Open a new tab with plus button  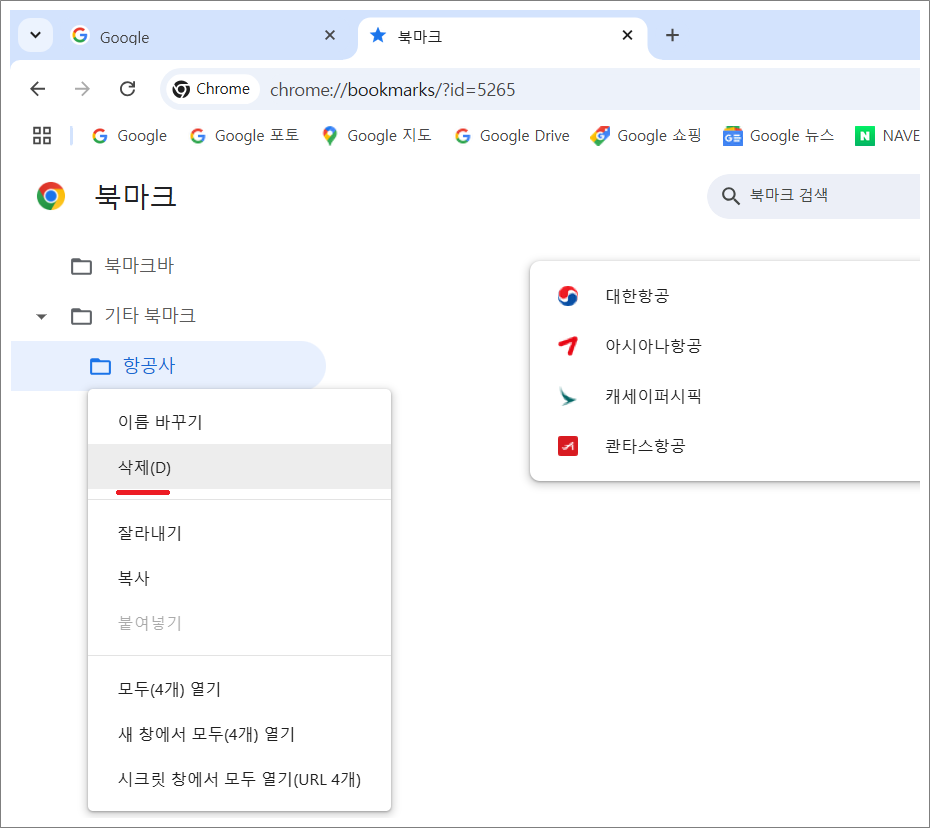pyautogui.click(x=672, y=36)
